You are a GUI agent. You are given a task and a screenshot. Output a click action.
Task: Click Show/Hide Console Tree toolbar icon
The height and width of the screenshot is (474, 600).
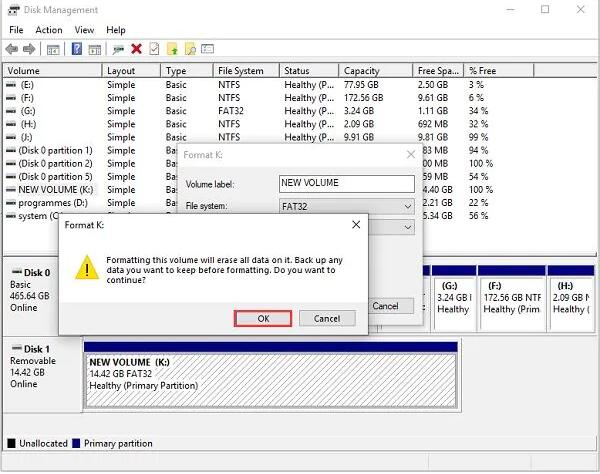coord(53,49)
